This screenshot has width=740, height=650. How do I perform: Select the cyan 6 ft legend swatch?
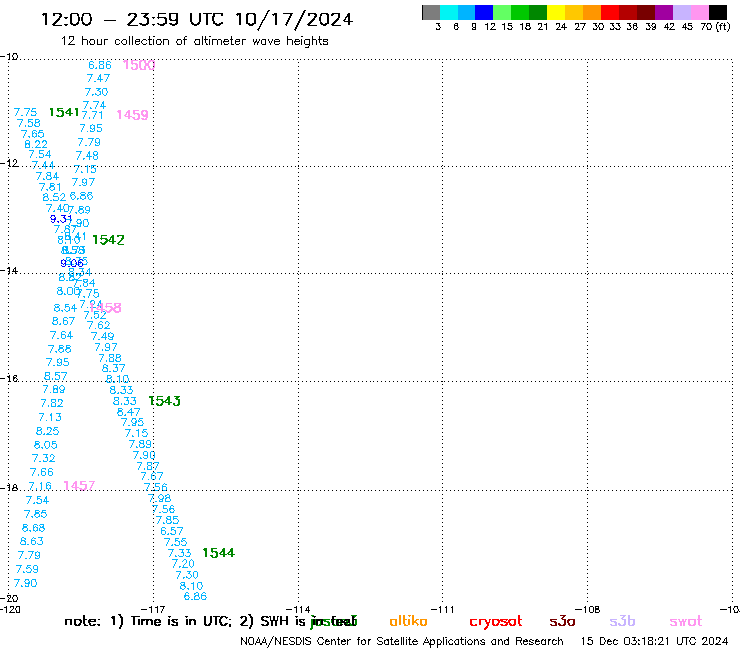coord(449,12)
